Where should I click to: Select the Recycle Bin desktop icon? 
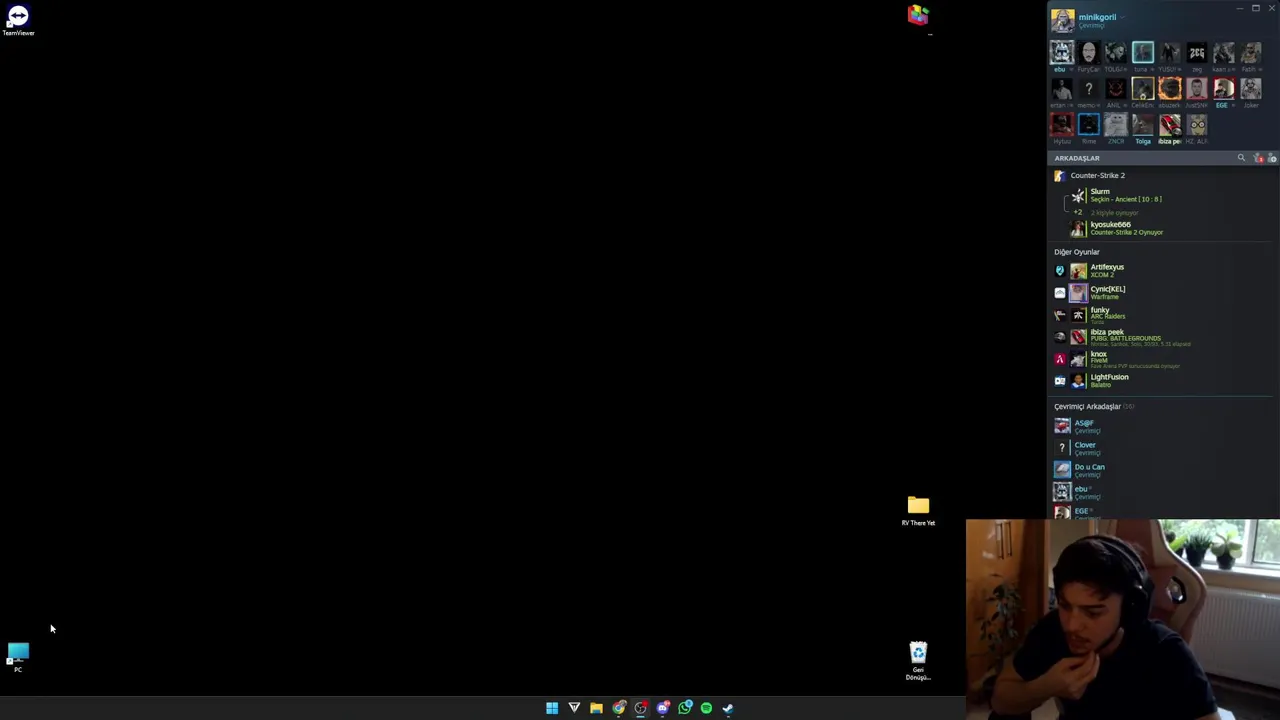point(918,660)
